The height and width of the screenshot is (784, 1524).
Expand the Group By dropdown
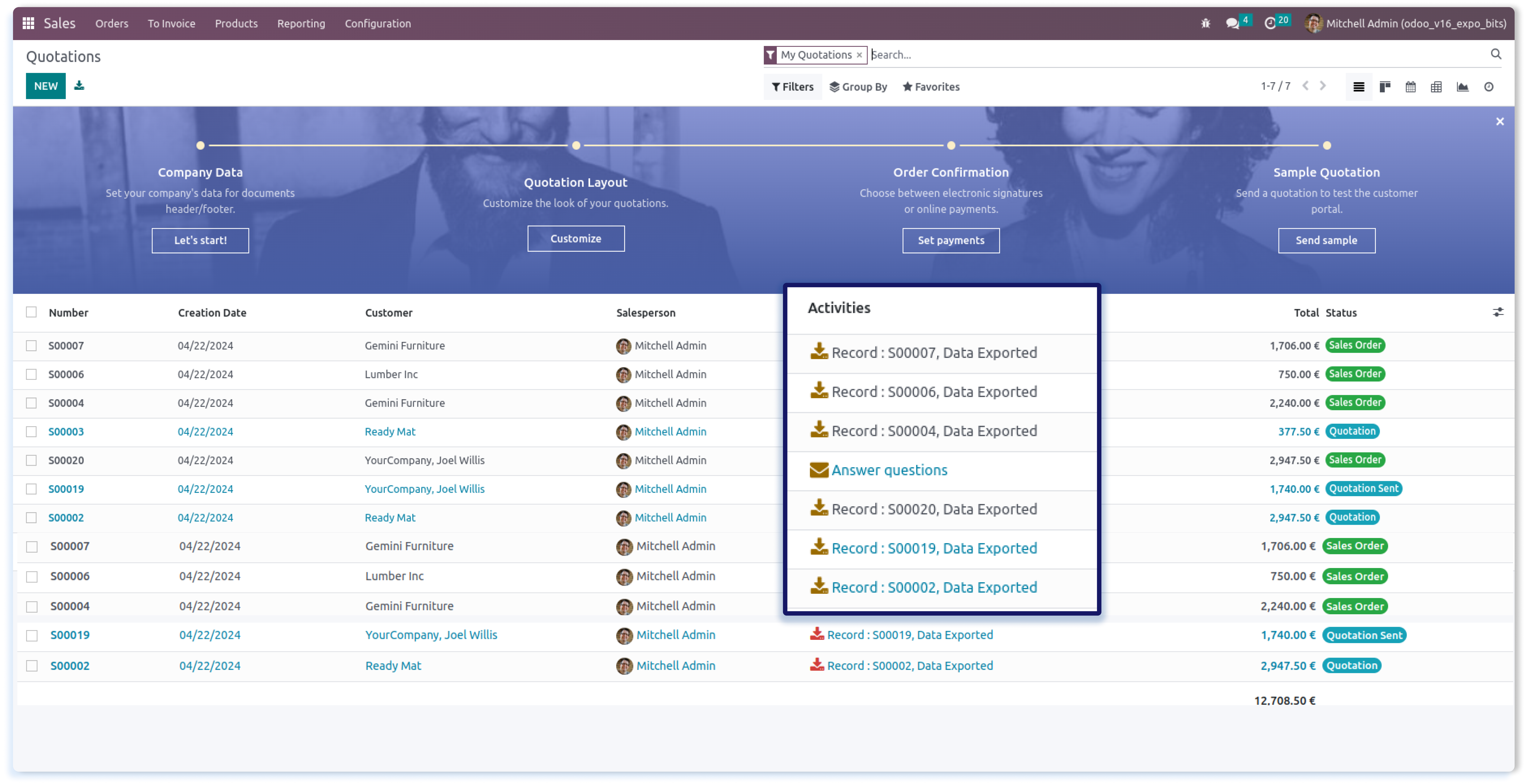(x=858, y=87)
